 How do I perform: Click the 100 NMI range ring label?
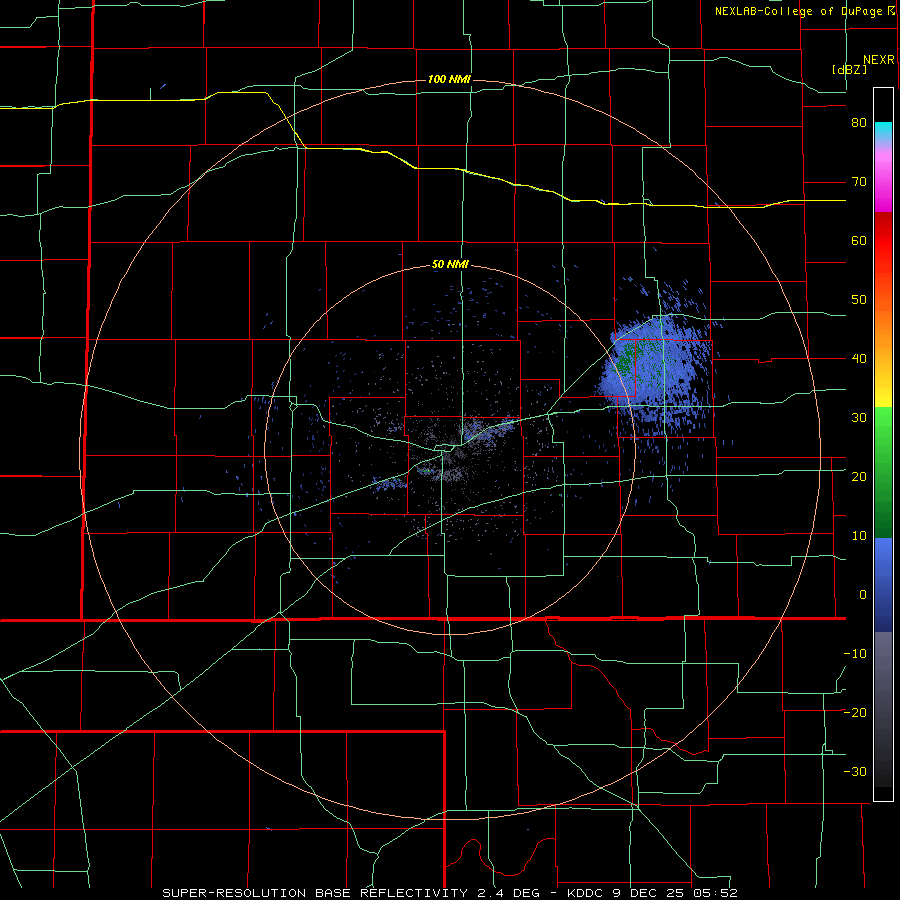(449, 79)
